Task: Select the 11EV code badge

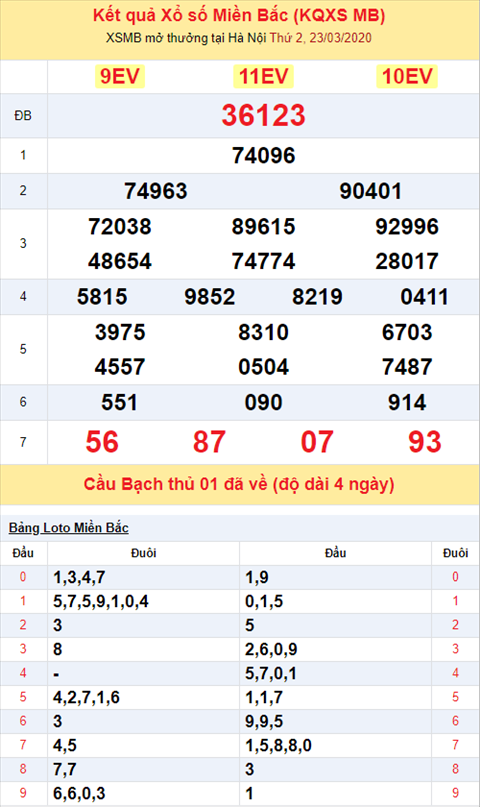Action: coord(263,76)
